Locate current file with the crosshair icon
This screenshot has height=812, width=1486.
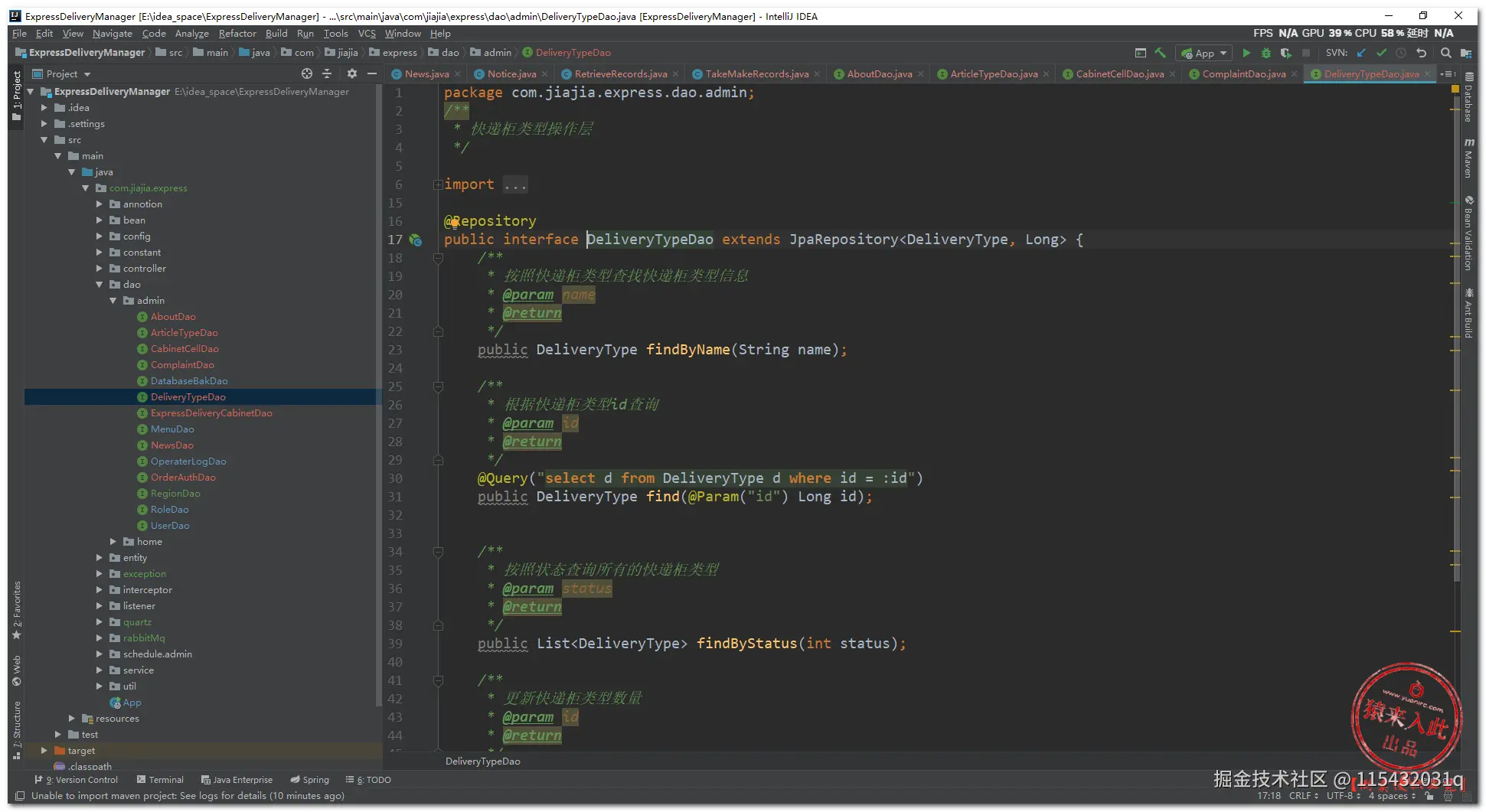coord(307,73)
